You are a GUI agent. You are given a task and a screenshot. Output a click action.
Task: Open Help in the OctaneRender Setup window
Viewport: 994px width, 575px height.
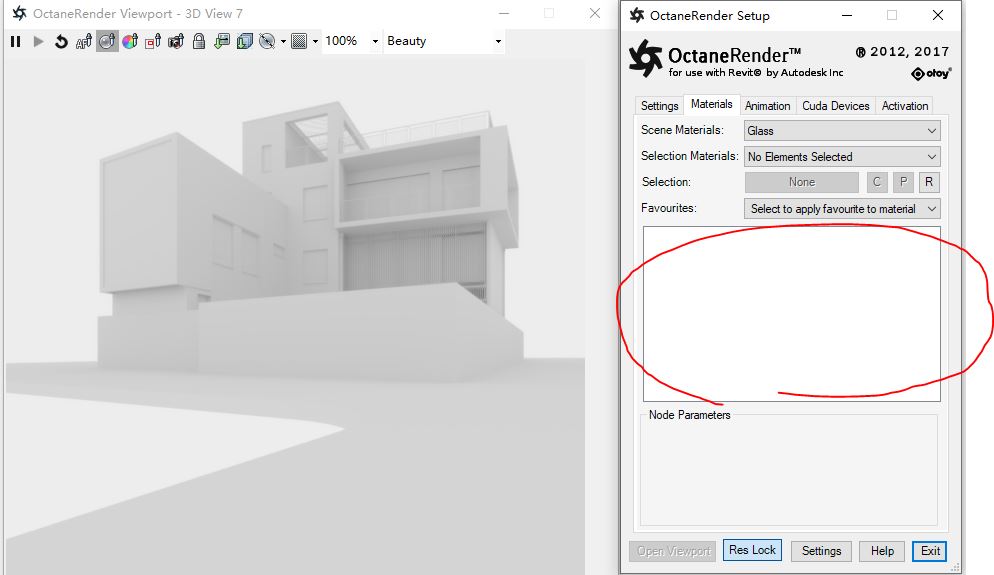click(x=882, y=551)
